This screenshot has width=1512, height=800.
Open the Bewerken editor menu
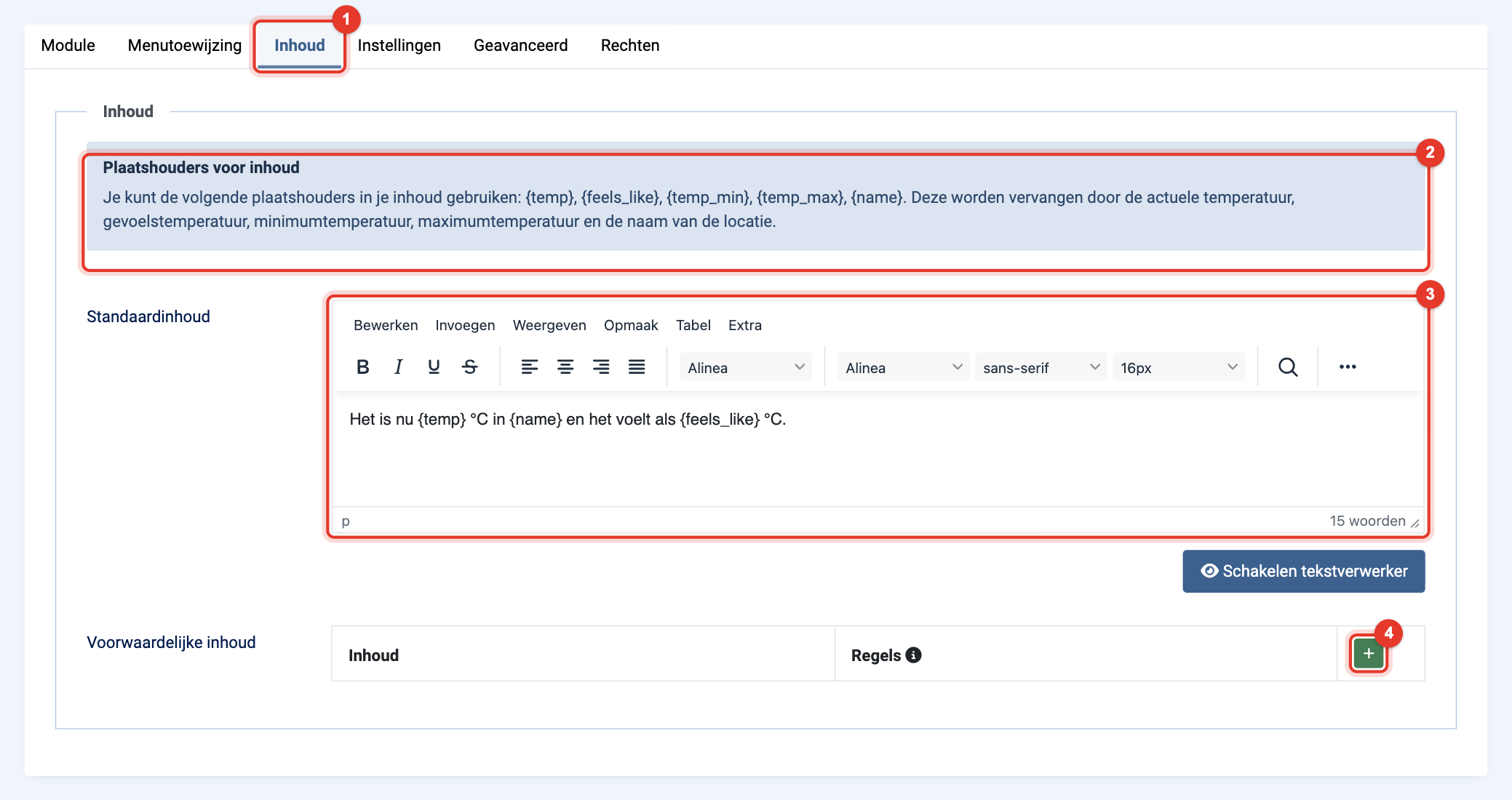click(386, 325)
